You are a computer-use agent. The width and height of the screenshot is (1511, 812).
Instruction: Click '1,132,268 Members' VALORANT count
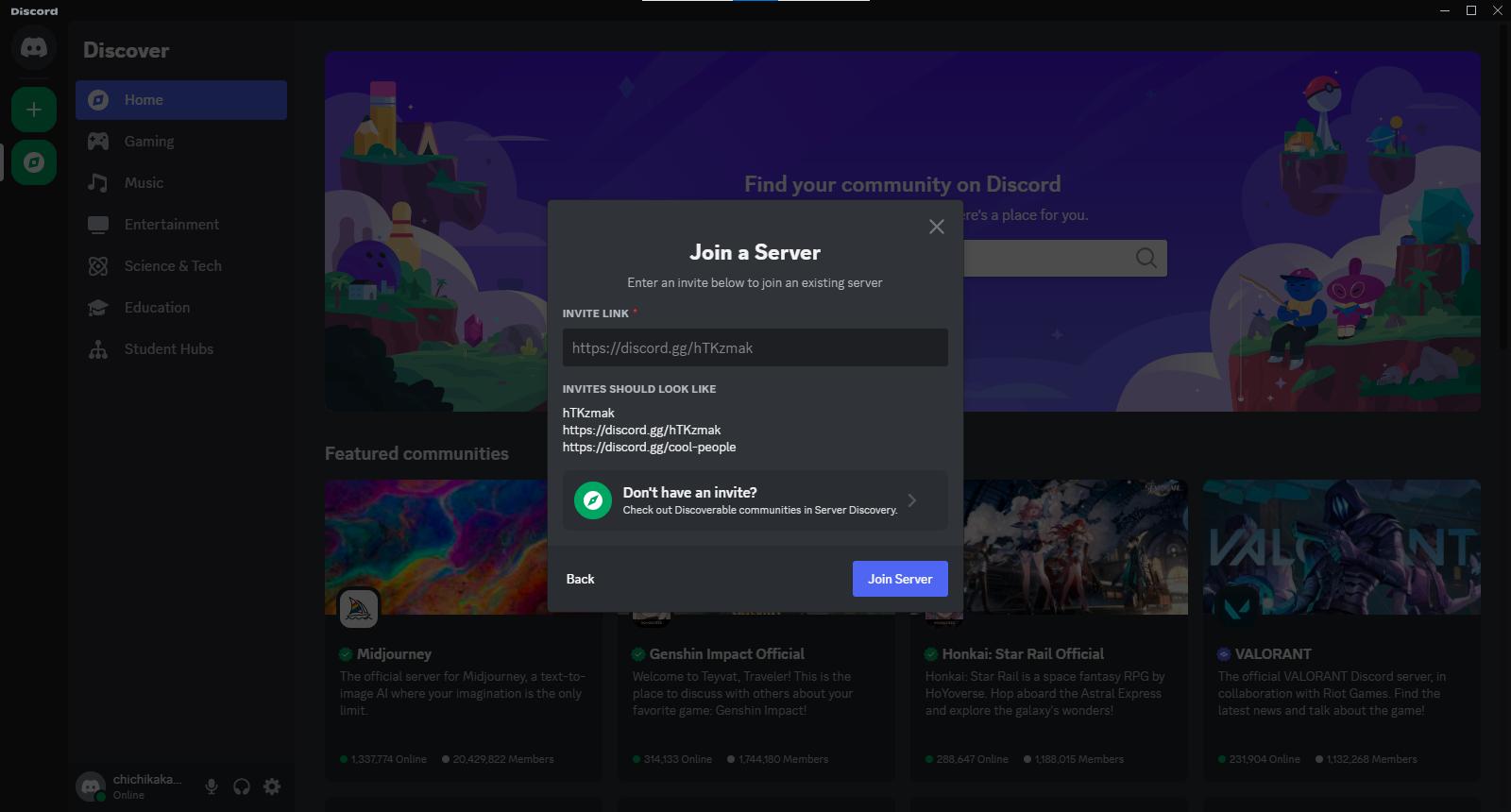click(1371, 759)
